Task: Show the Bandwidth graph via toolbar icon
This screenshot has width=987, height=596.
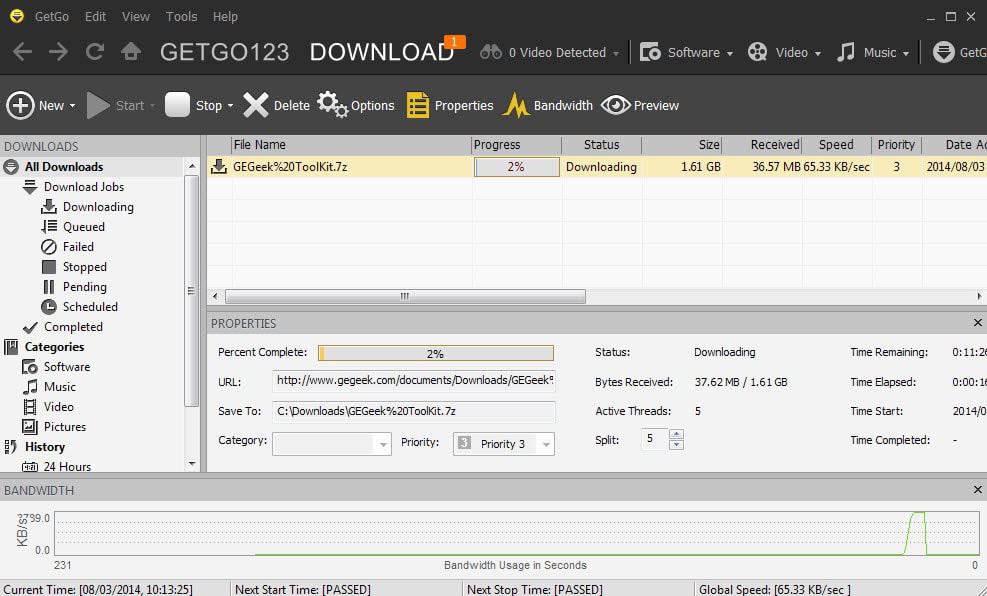Action: click(x=516, y=105)
